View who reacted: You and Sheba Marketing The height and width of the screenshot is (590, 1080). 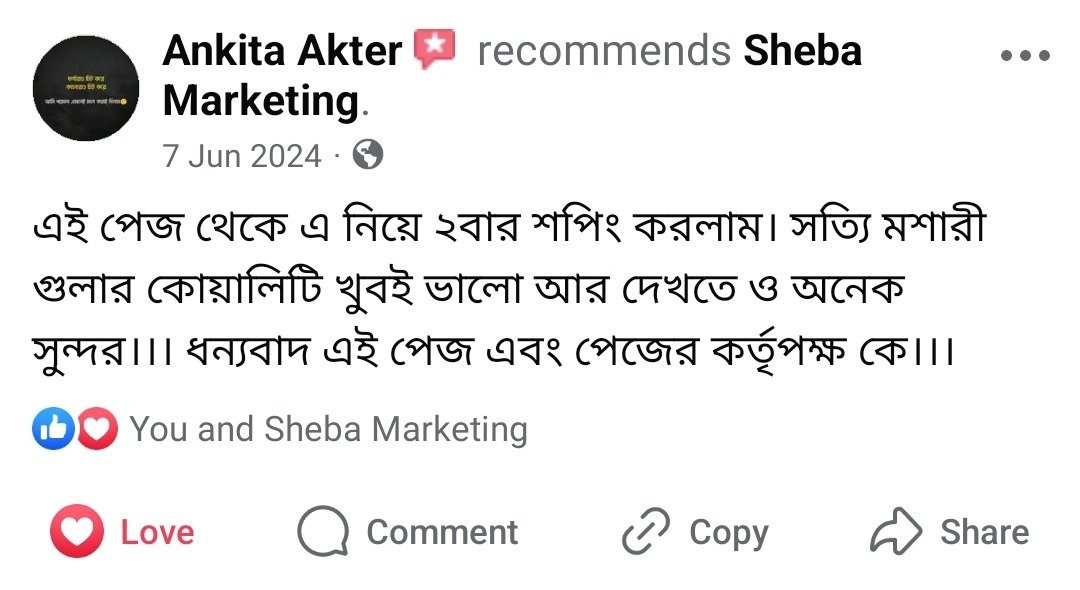click(328, 429)
